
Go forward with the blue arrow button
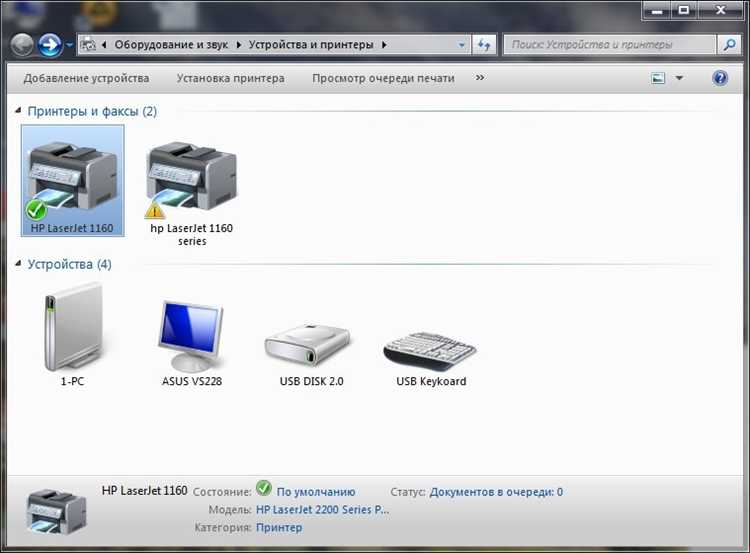click(50, 45)
